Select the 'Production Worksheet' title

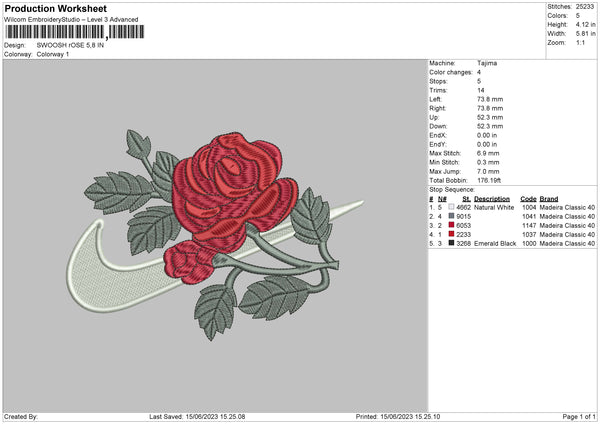[x=55, y=8]
